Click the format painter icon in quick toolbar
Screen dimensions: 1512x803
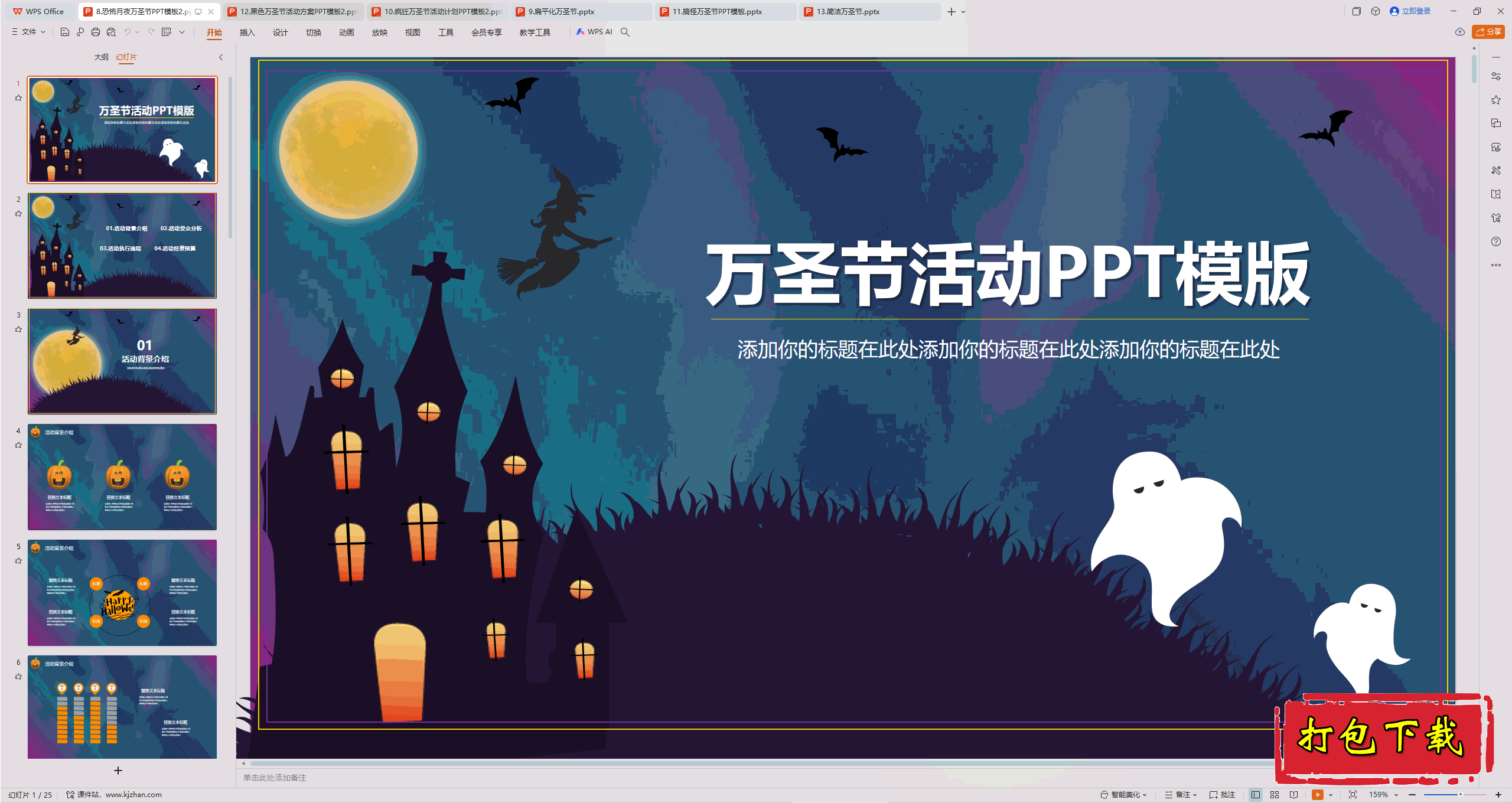167,32
